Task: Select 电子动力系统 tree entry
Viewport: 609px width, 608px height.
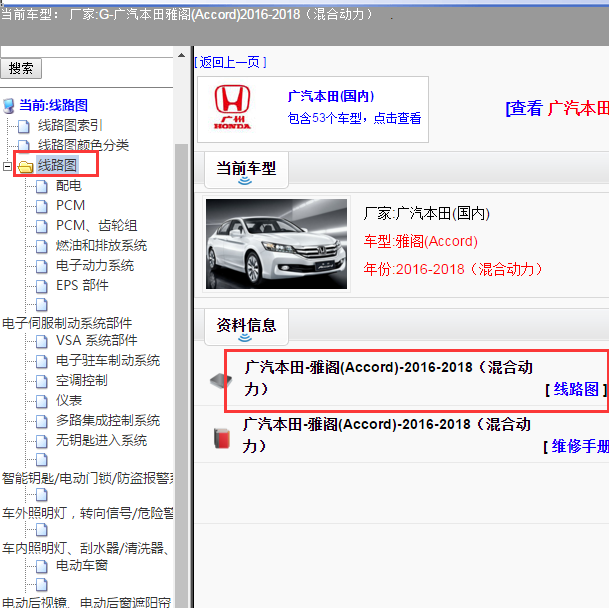Action: (x=95, y=265)
